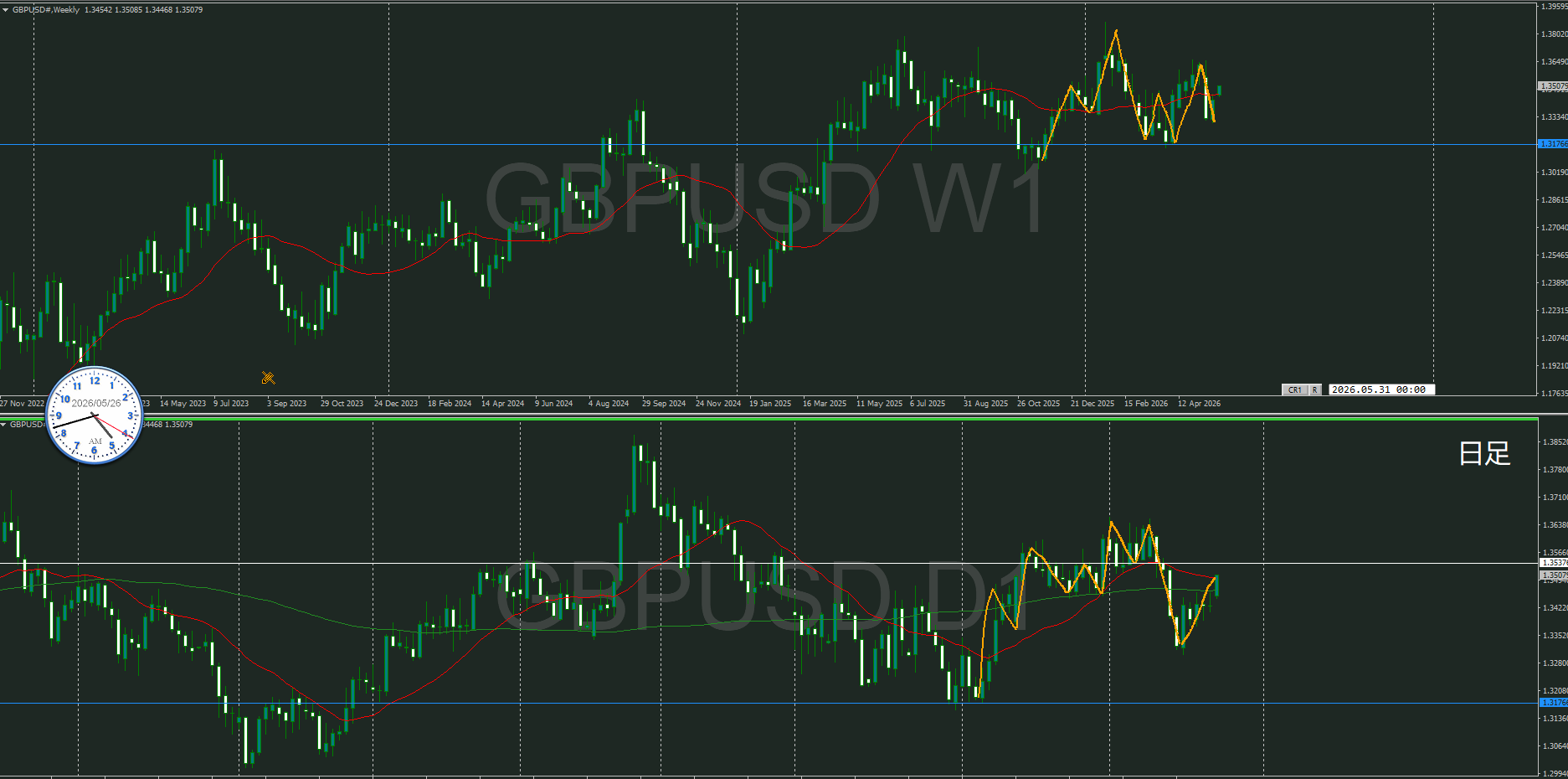Image resolution: width=1568 pixels, height=779 pixels.
Task: Click the date text 2026/05/26 on clock
Action: [x=96, y=403]
